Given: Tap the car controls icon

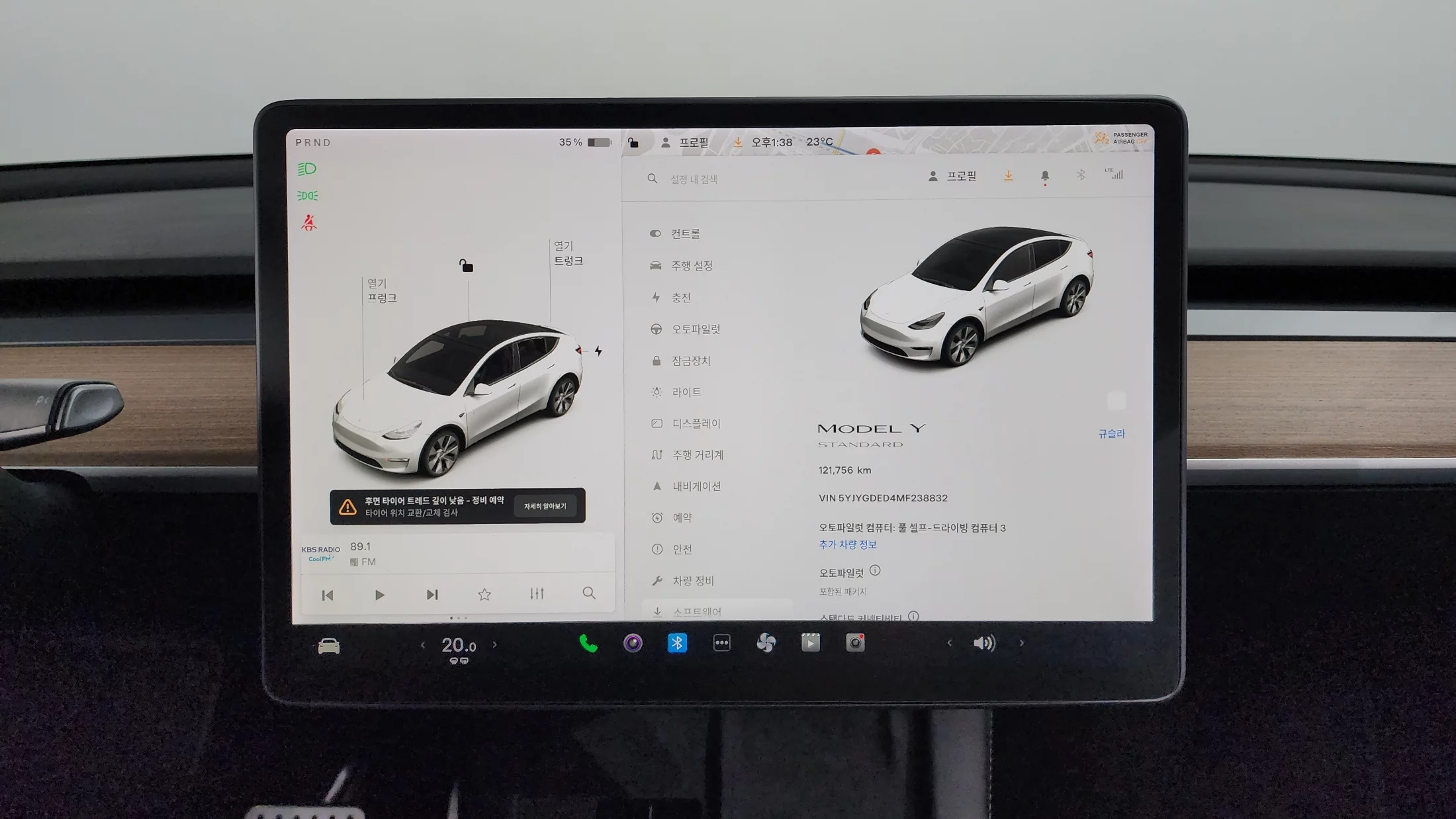Looking at the screenshot, I should (x=329, y=646).
